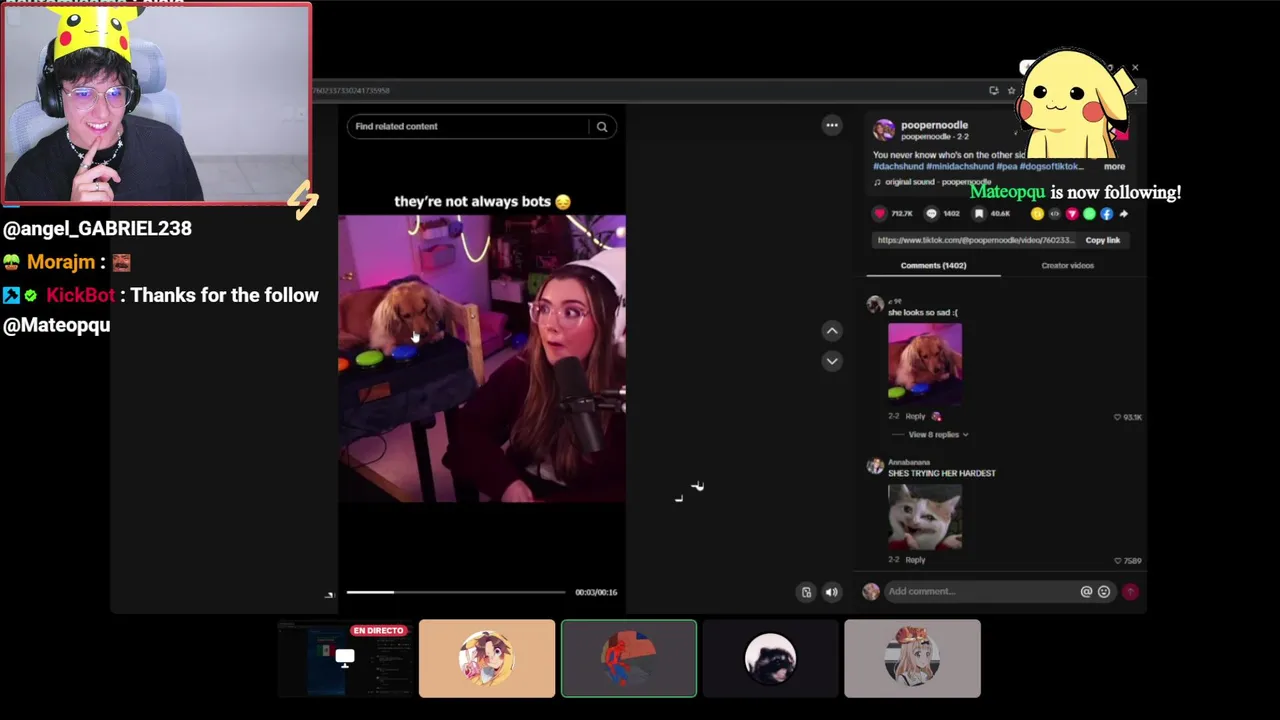Select the anime girl avatar participant tile
The image size is (1280, 720).
[x=487, y=658]
